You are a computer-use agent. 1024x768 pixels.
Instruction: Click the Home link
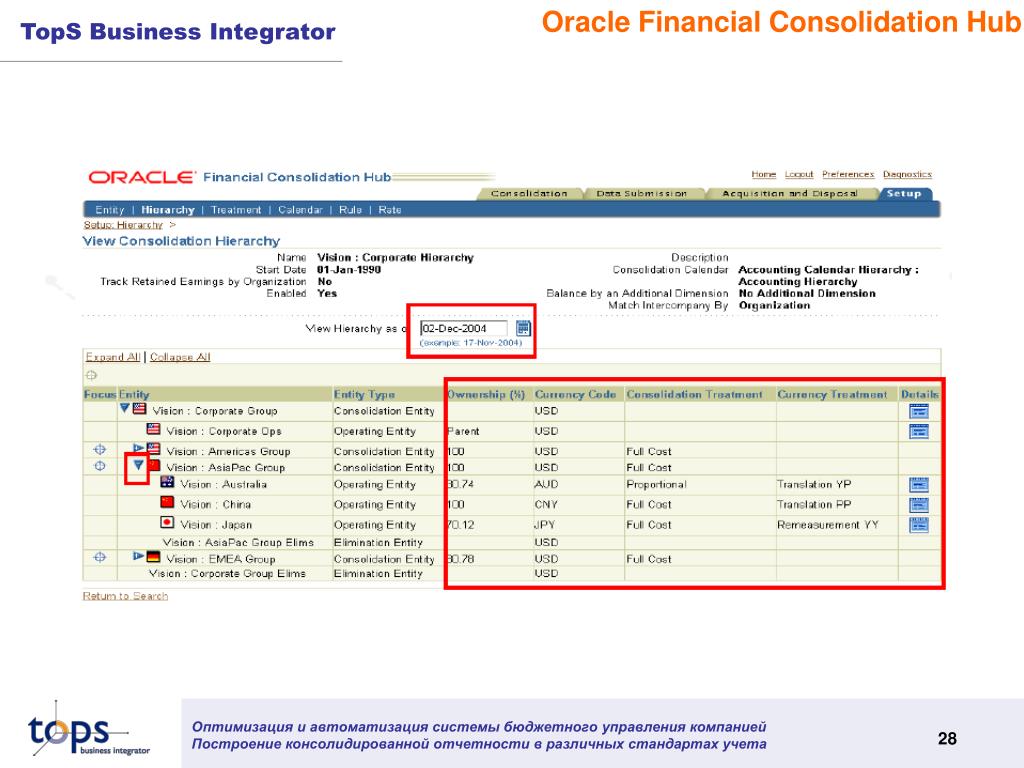click(x=763, y=174)
